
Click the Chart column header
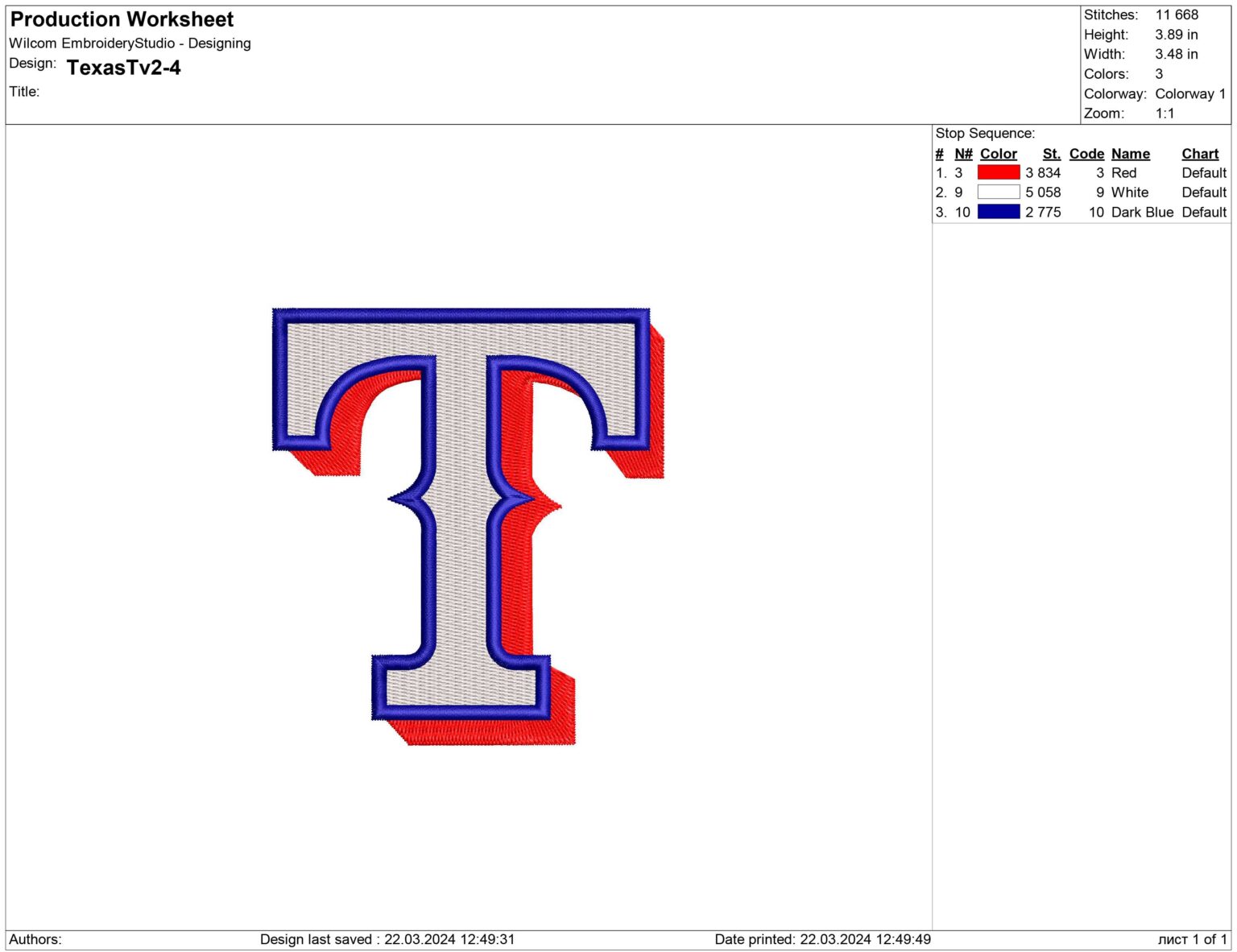coord(1200,153)
